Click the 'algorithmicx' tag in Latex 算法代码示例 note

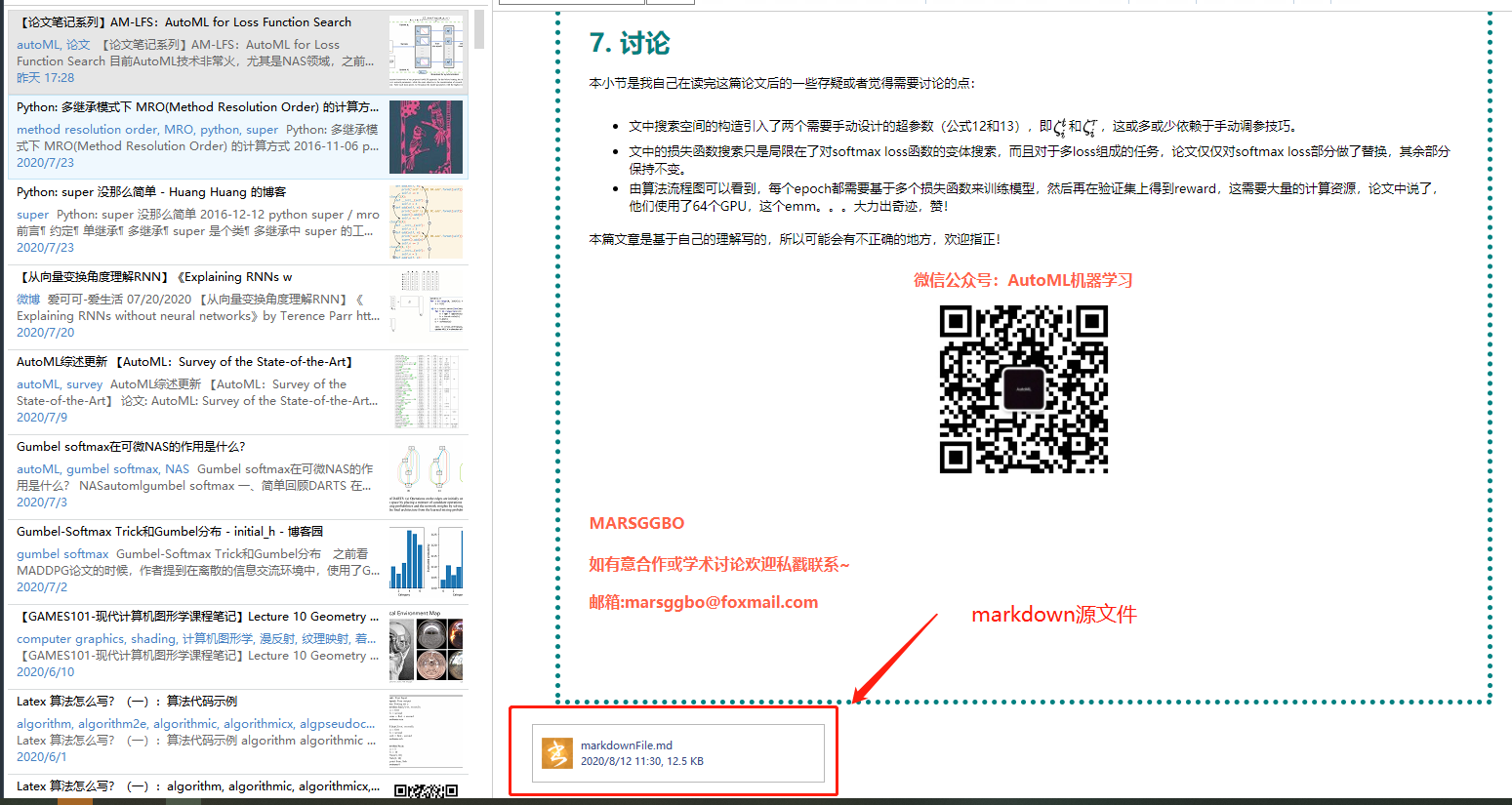coord(259,724)
